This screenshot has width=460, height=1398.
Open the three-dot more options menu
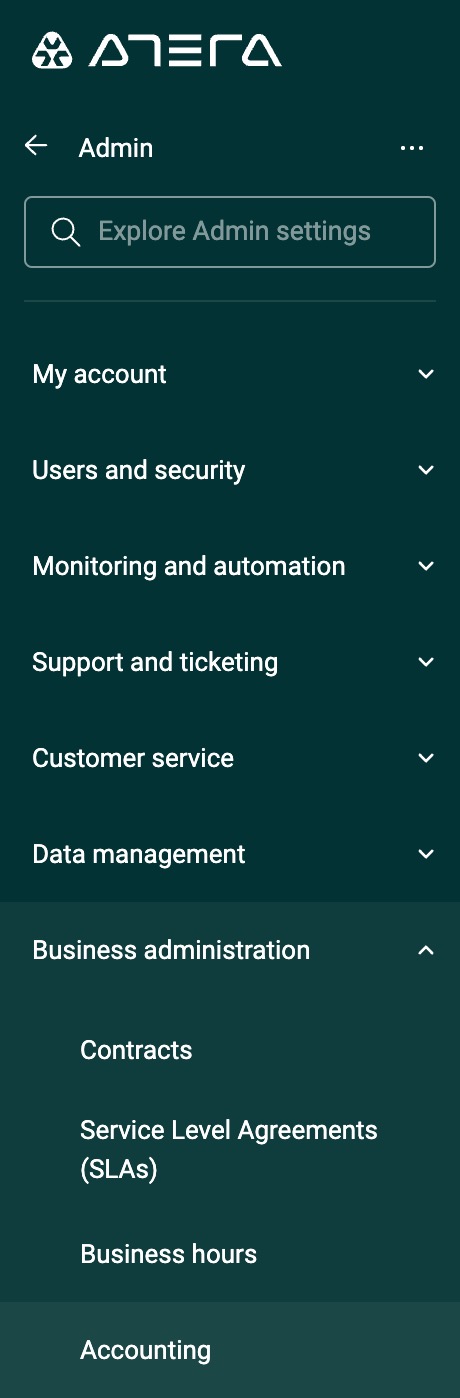tap(412, 148)
